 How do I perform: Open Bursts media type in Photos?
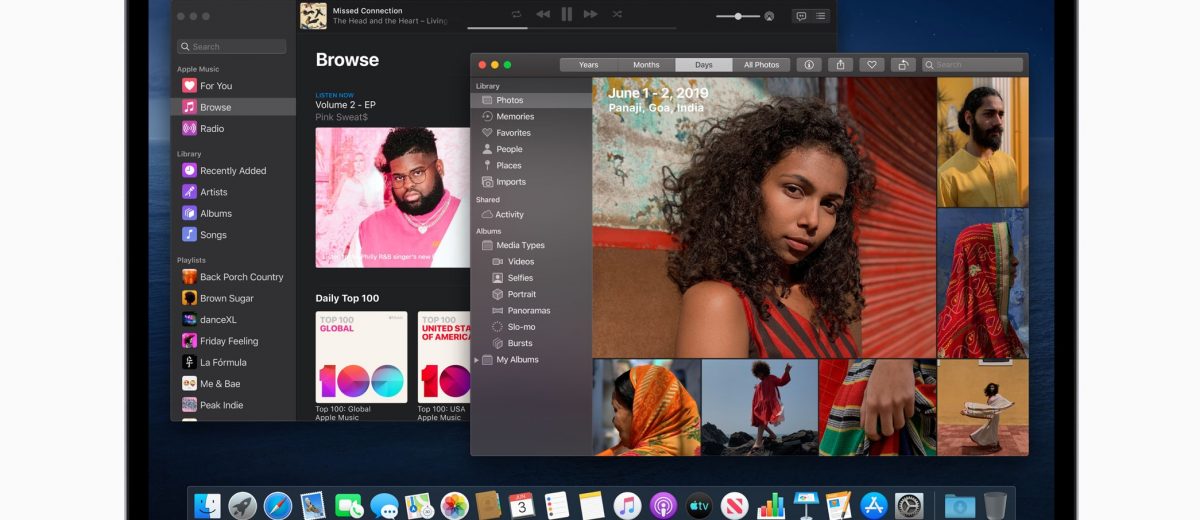531,343
